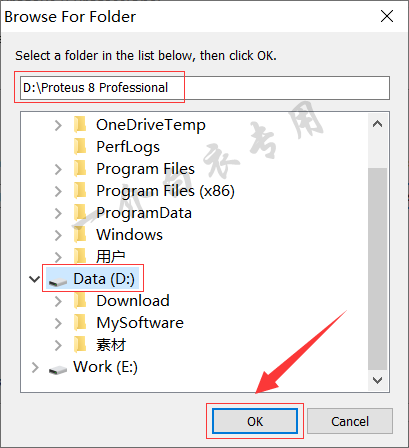Click the Cancel button
This screenshot has width=409, height=448.
click(350, 421)
